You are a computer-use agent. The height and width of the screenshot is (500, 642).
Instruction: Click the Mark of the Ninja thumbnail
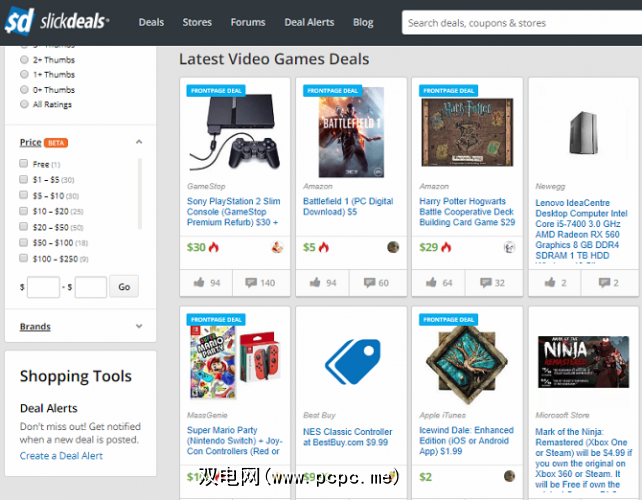click(583, 362)
